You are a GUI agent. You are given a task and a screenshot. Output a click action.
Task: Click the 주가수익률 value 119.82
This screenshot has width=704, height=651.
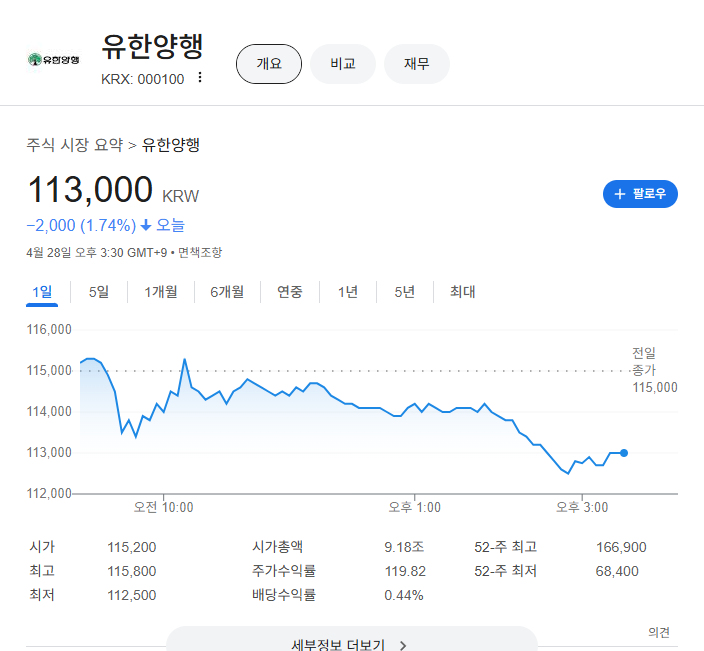pos(405,571)
